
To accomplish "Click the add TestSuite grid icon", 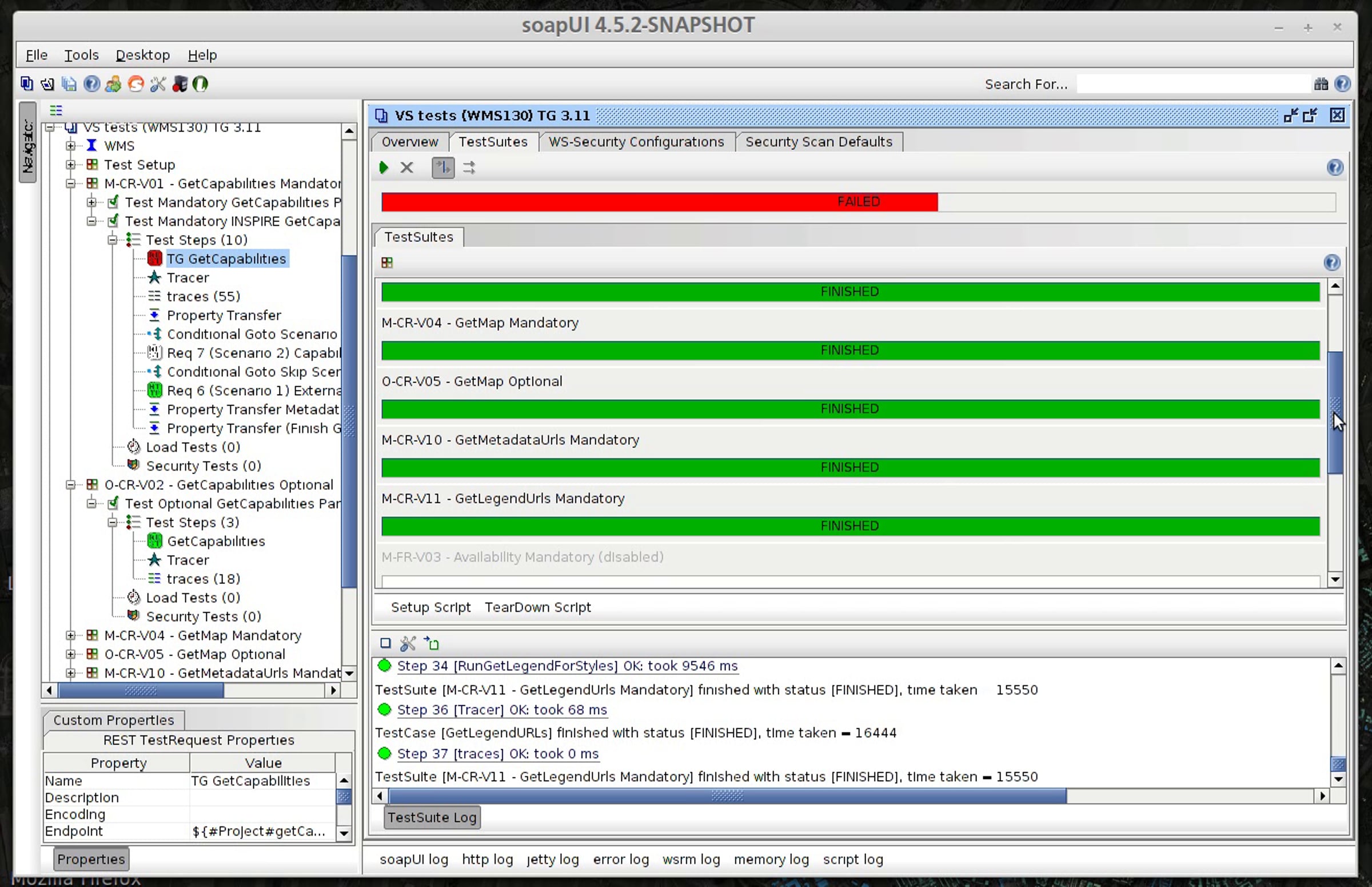I will point(387,262).
